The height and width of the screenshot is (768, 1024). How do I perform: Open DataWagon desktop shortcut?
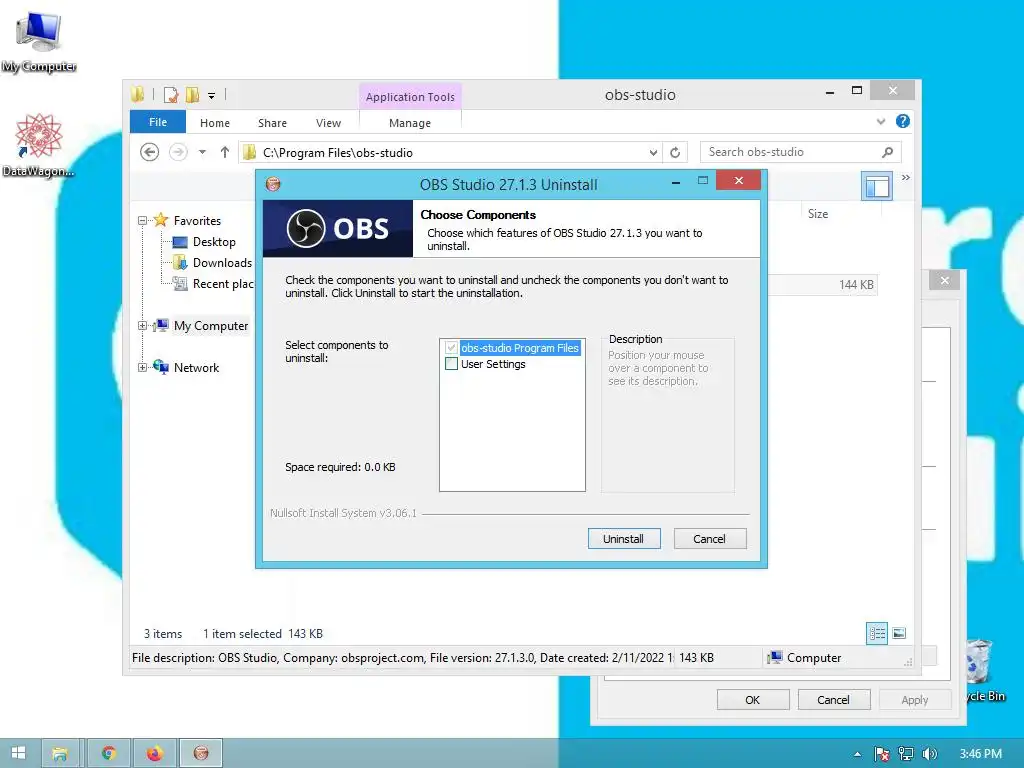(38, 145)
